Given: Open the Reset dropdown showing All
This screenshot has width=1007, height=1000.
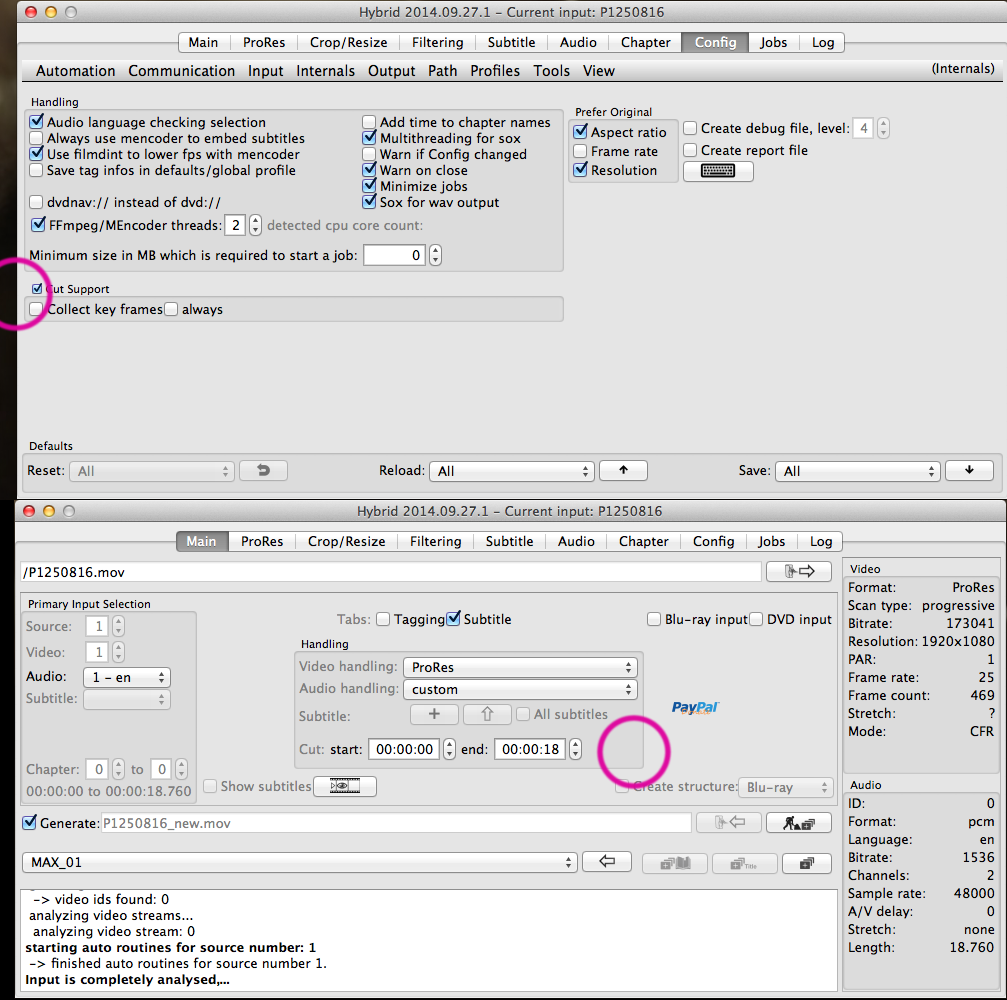Looking at the screenshot, I should click(152, 471).
